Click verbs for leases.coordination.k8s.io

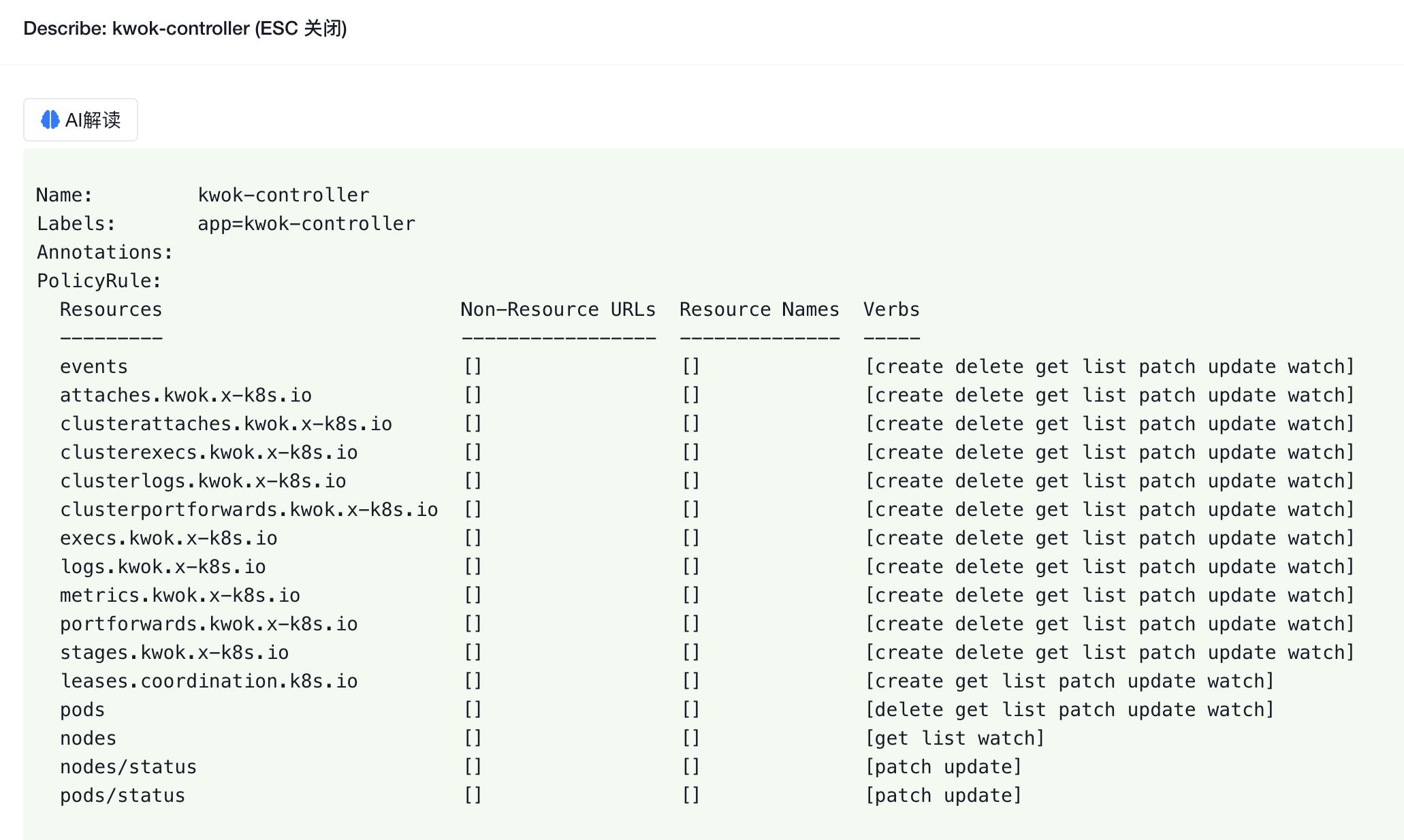point(1070,681)
